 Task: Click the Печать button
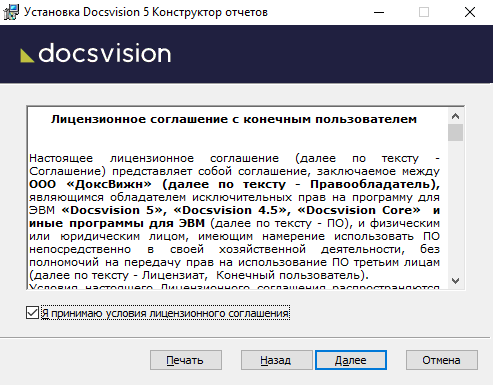(186, 360)
